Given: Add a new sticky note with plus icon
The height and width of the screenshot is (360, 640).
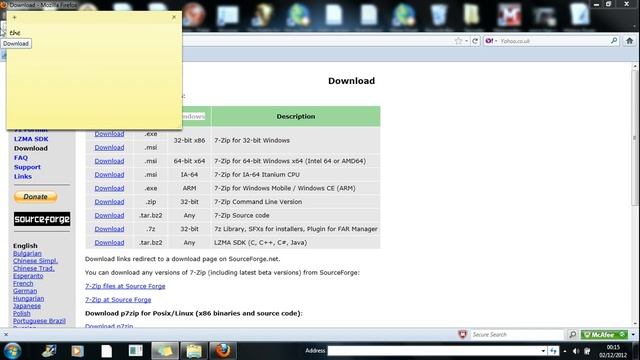Looking at the screenshot, I should (x=14, y=17).
